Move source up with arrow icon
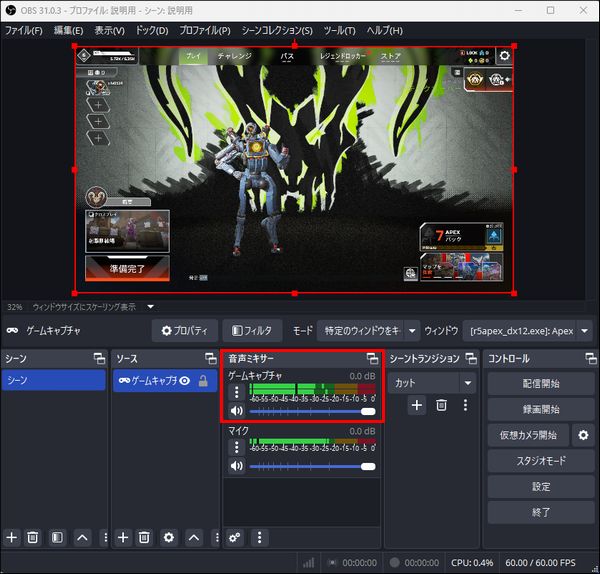Image resolution: width=600 pixels, height=574 pixels. (194, 538)
